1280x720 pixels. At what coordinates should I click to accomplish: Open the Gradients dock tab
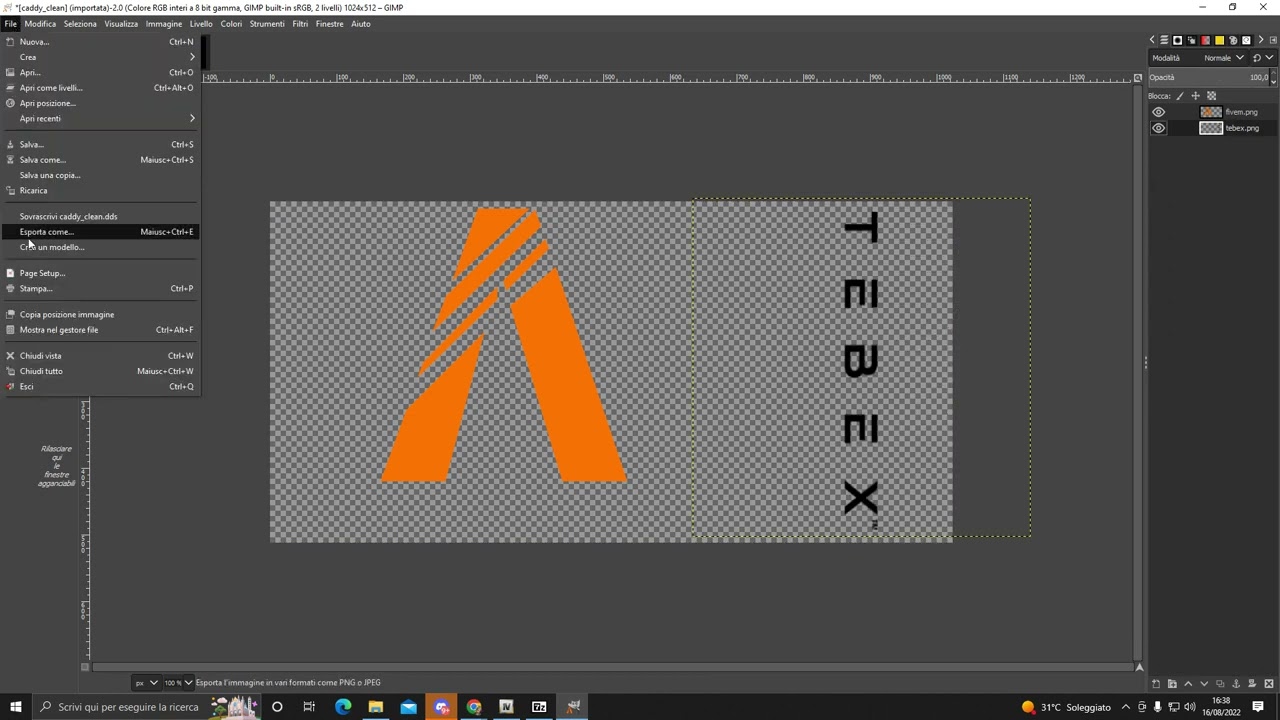click(1205, 40)
